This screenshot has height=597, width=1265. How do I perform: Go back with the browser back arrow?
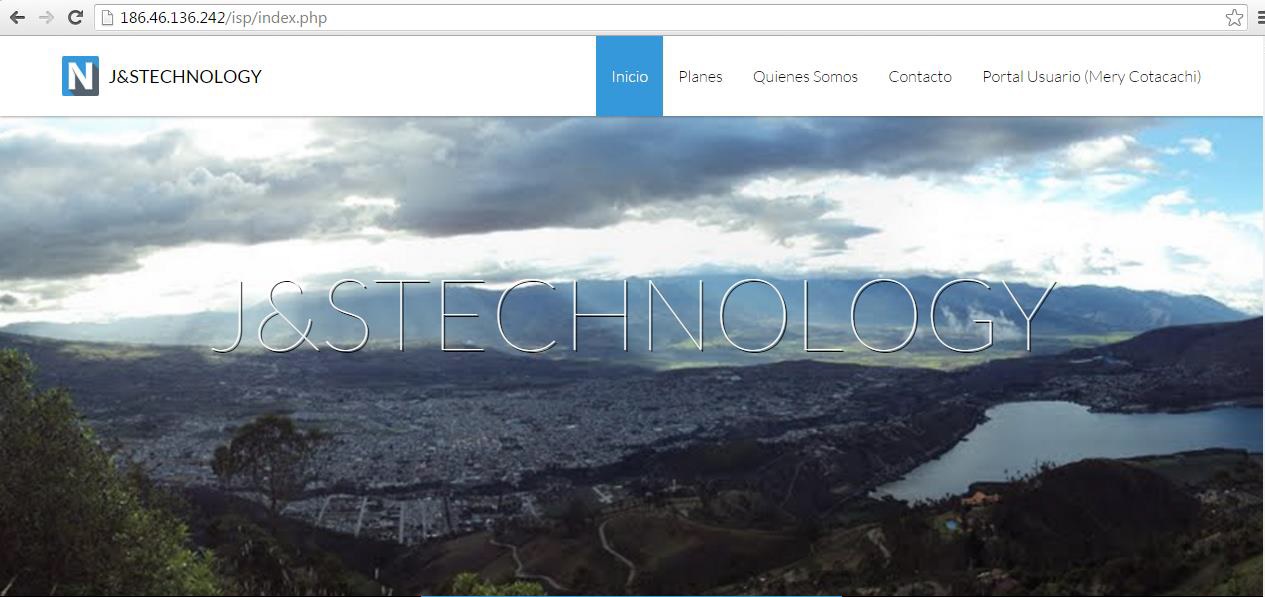pos(17,17)
